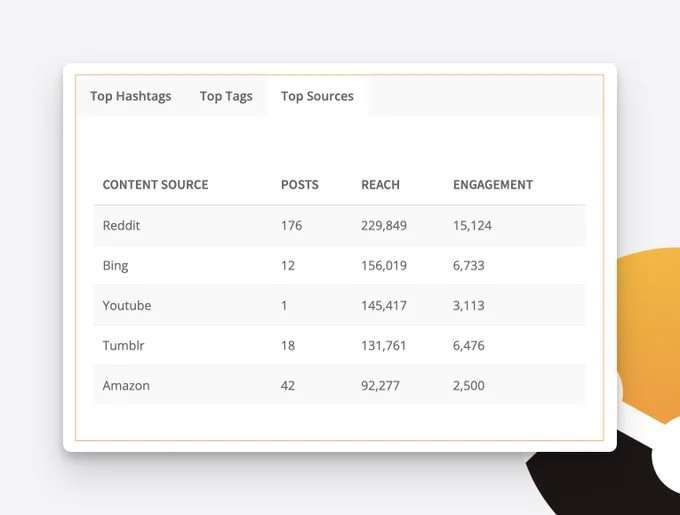This screenshot has width=680, height=515.
Task: Switch to the Top Hashtags tab
Action: [x=131, y=96]
